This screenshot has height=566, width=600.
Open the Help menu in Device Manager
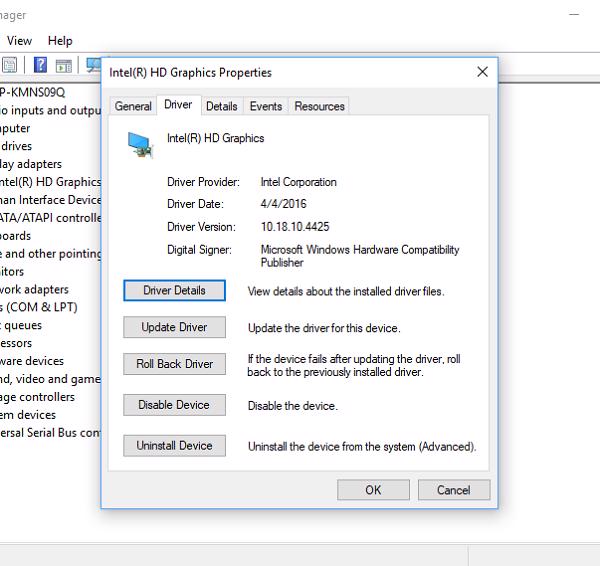pyautogui.click(x=60, y=41)
